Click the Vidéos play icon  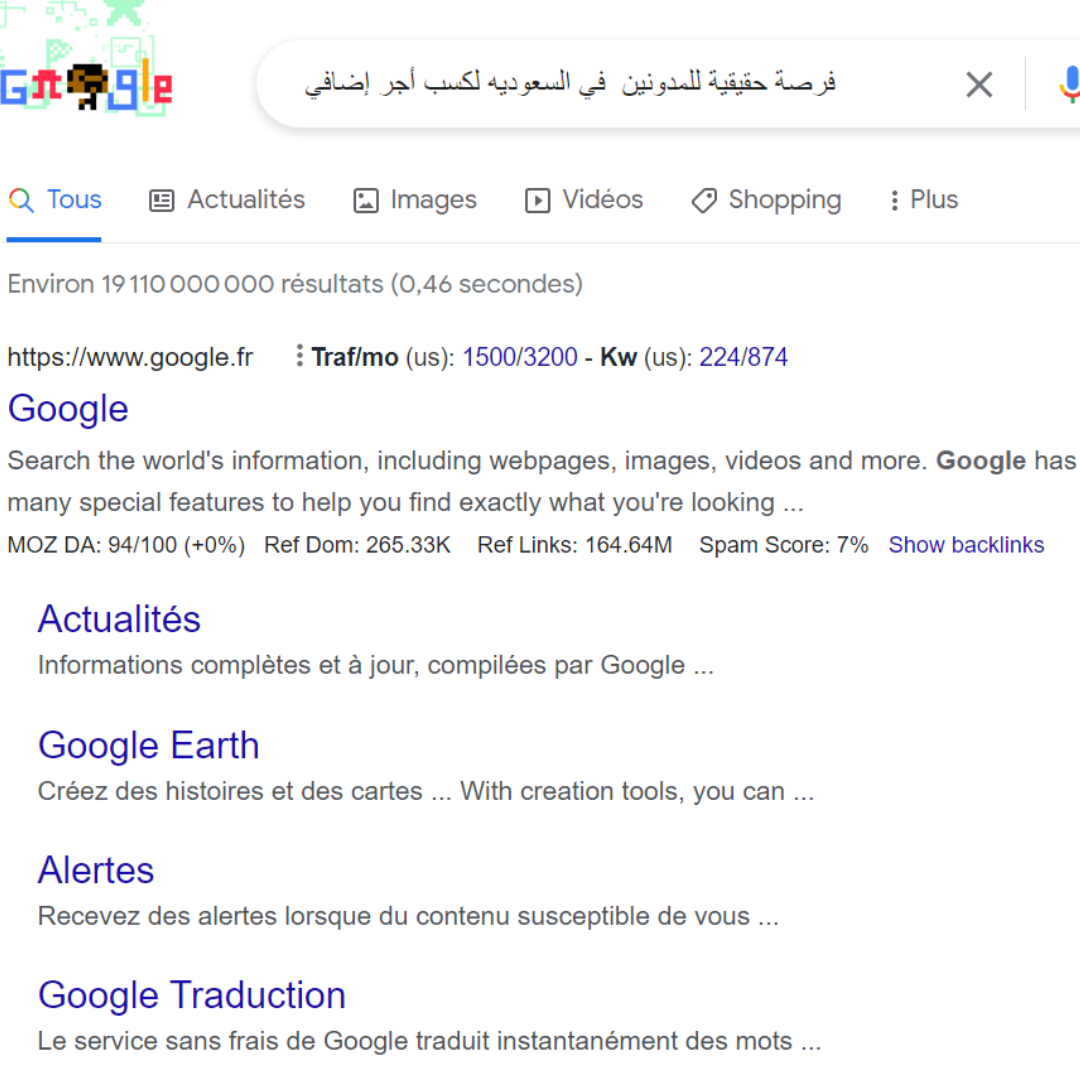click(537, 200)
